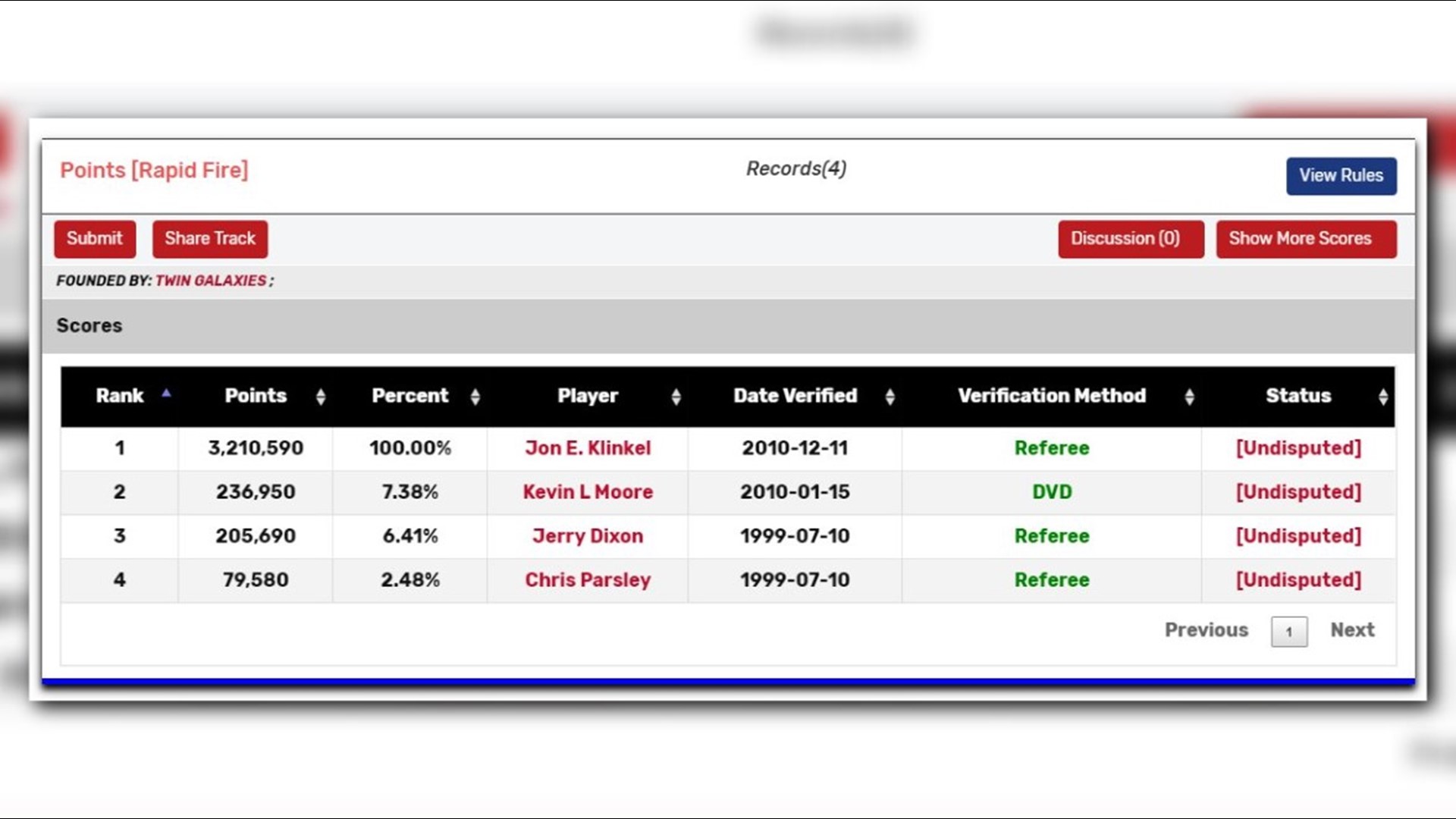Open Jon E. Klinkel player link
1456x819 pixels.
(588, 448)
